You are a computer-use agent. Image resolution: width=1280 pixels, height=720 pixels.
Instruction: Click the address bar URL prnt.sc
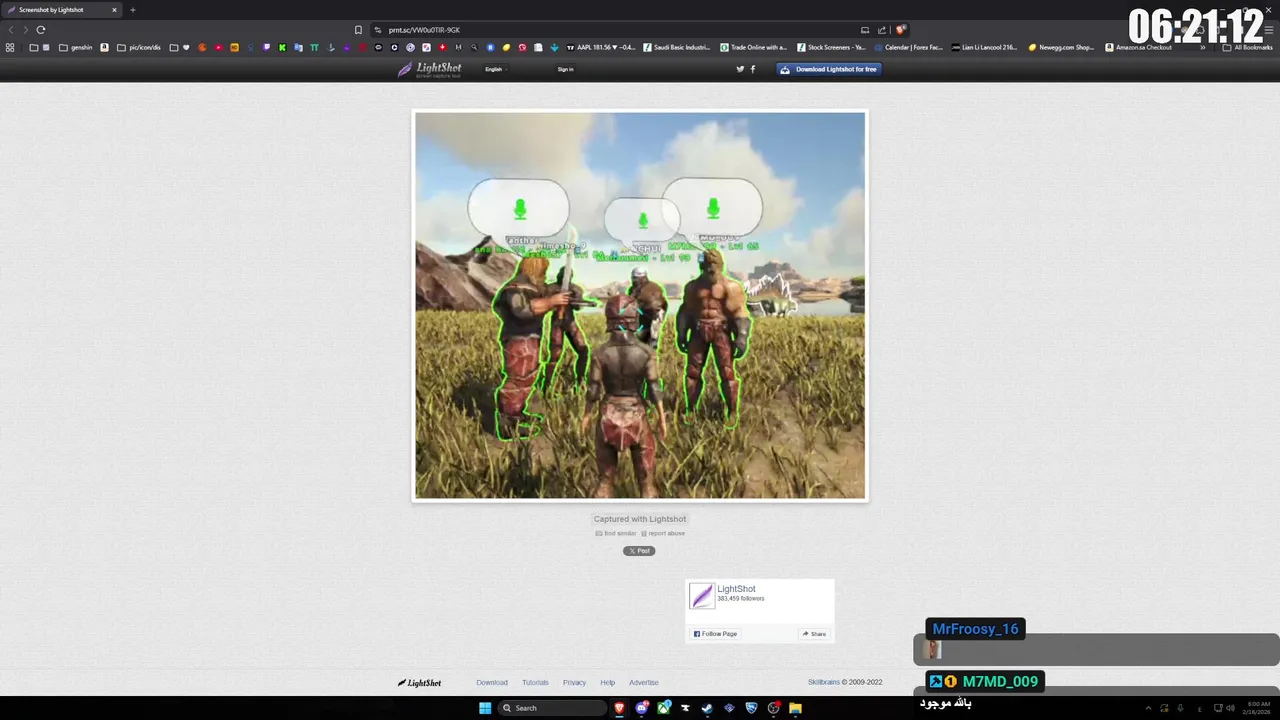[424, 30]
